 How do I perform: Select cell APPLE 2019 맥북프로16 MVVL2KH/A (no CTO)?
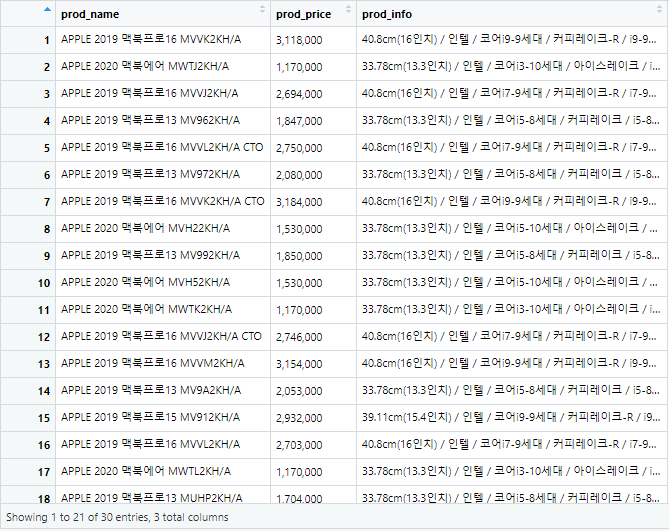click(163, 445)
